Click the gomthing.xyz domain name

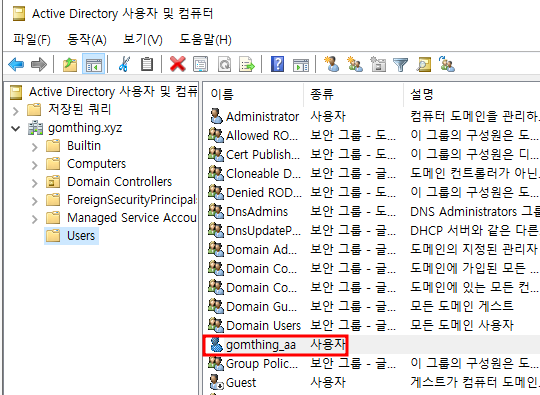click(x=85, y=128)
